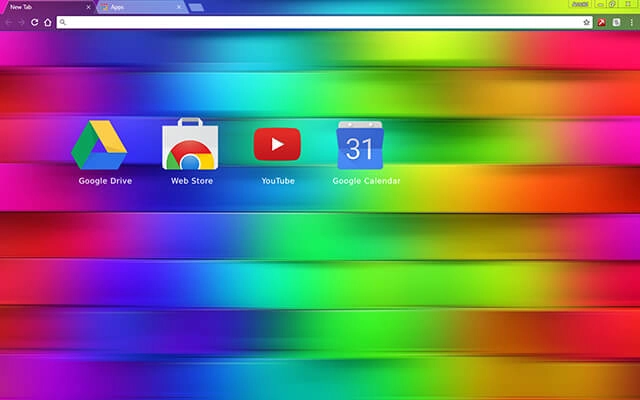Open the YouTube app shortcut
Image resolution: width=640 pixels, height=400 pixels.
pos(277,144)
